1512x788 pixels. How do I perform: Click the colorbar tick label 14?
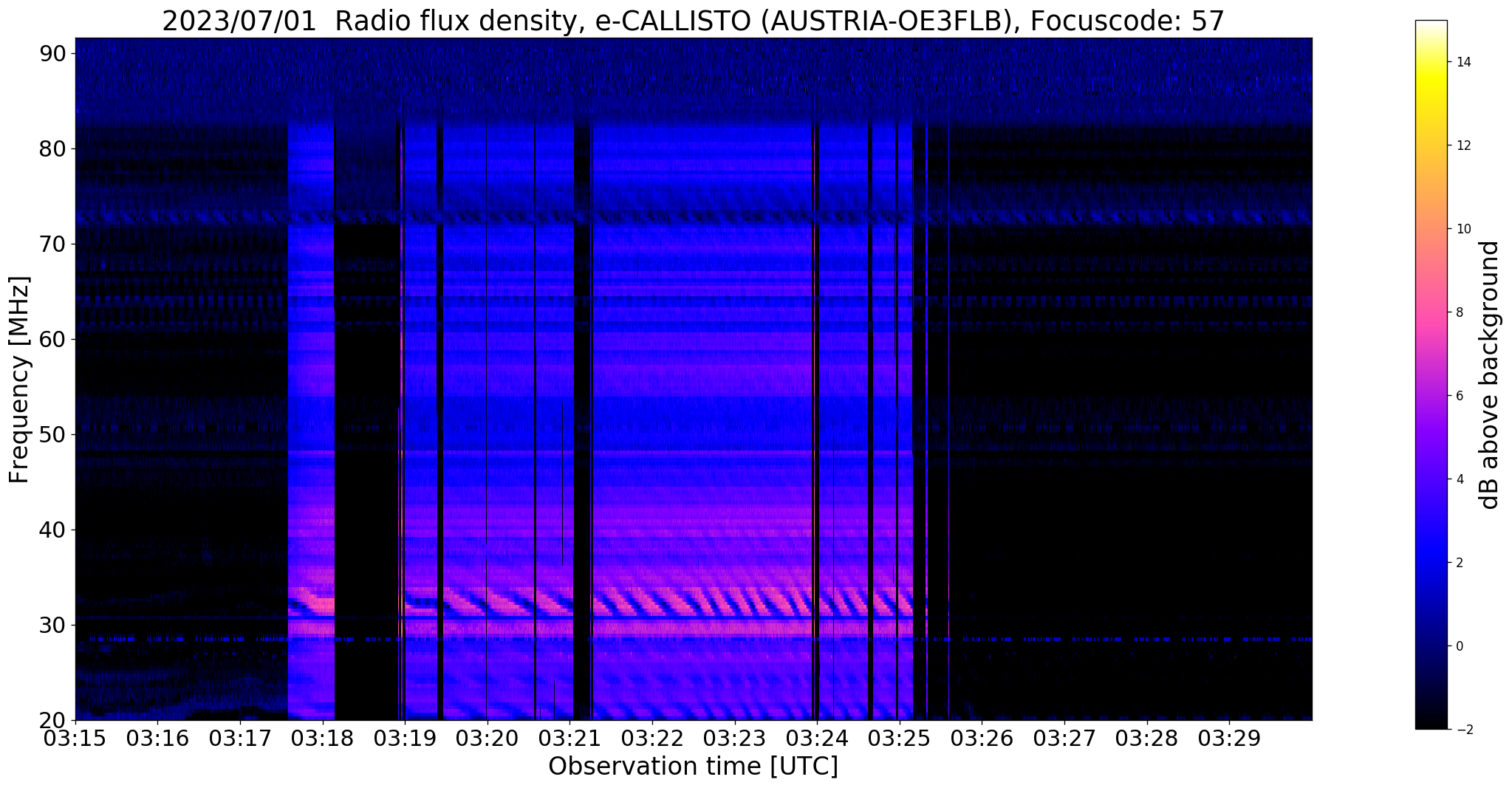coord(1463,62)
